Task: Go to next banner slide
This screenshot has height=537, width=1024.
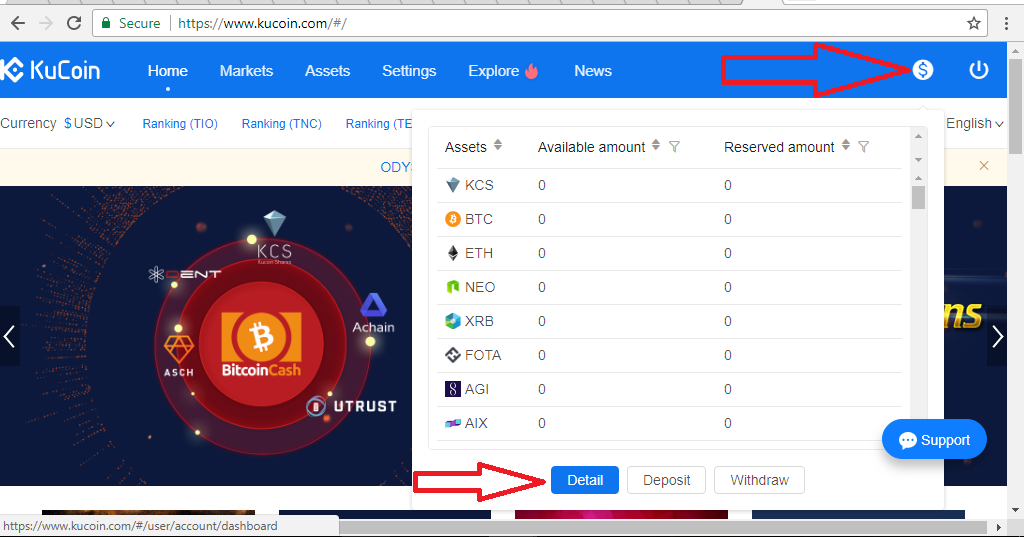Action: [x=997, y=336]
